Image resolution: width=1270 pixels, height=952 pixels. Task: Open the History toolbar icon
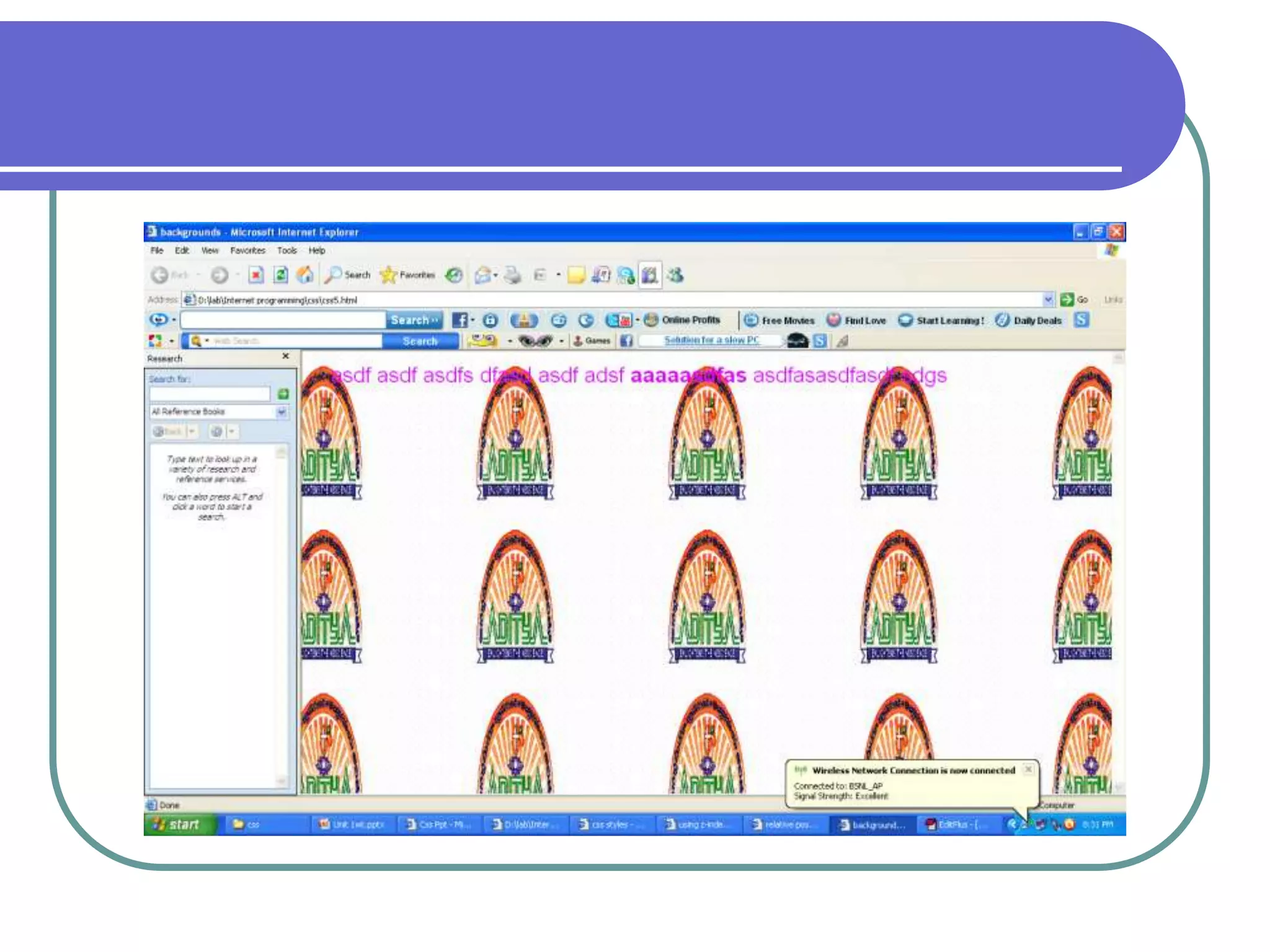point(455,275)
